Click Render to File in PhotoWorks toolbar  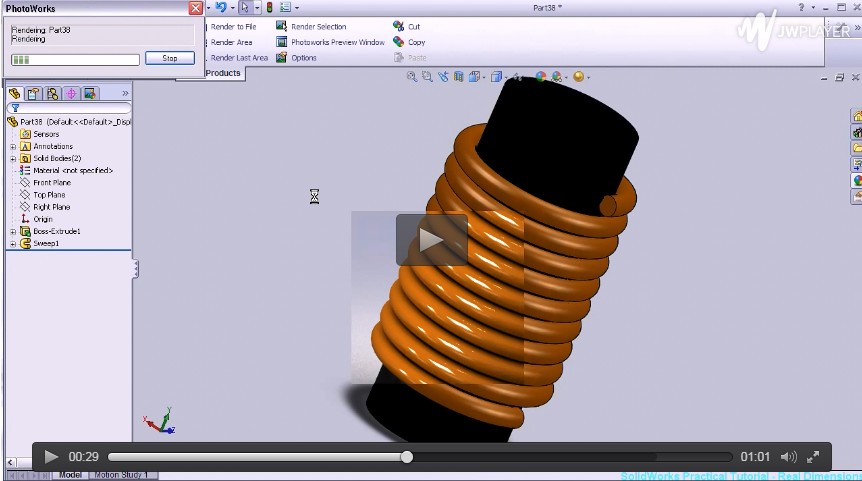coord(232,27)
